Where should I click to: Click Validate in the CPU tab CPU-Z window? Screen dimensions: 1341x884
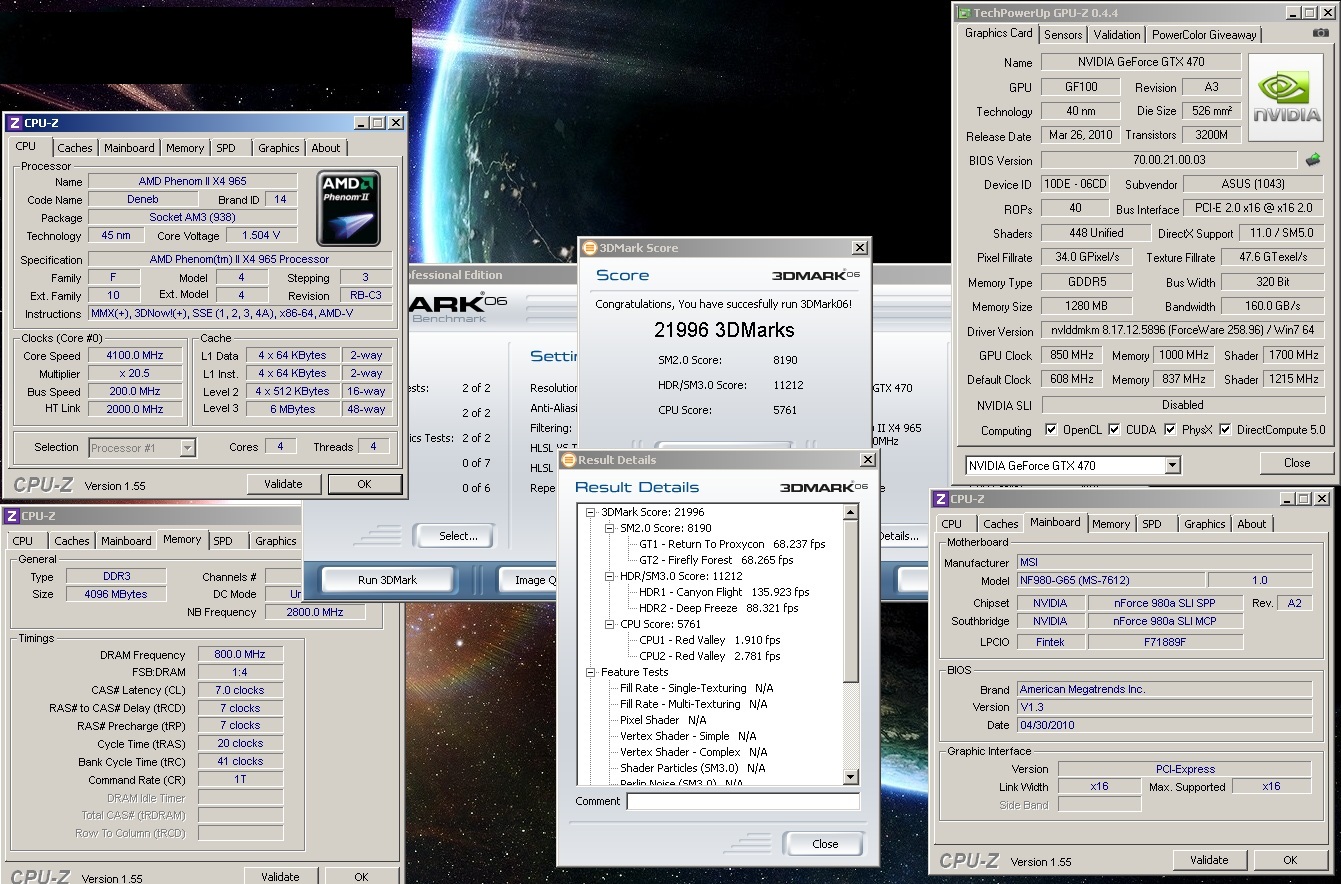[x=283, y=484]
